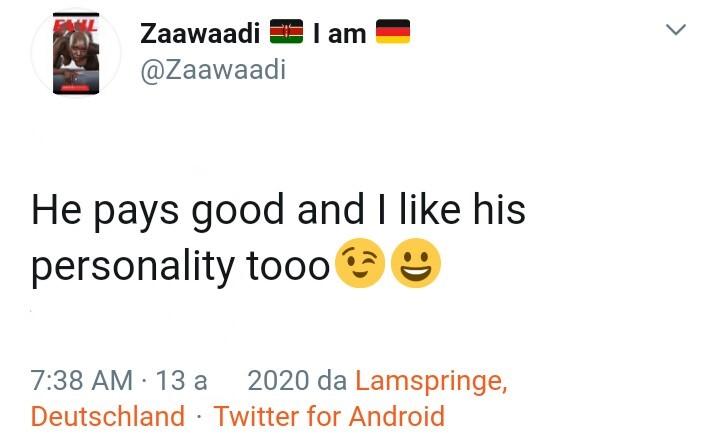Open the Lamspringe location link
720x442 pixels.
(431, 381)
